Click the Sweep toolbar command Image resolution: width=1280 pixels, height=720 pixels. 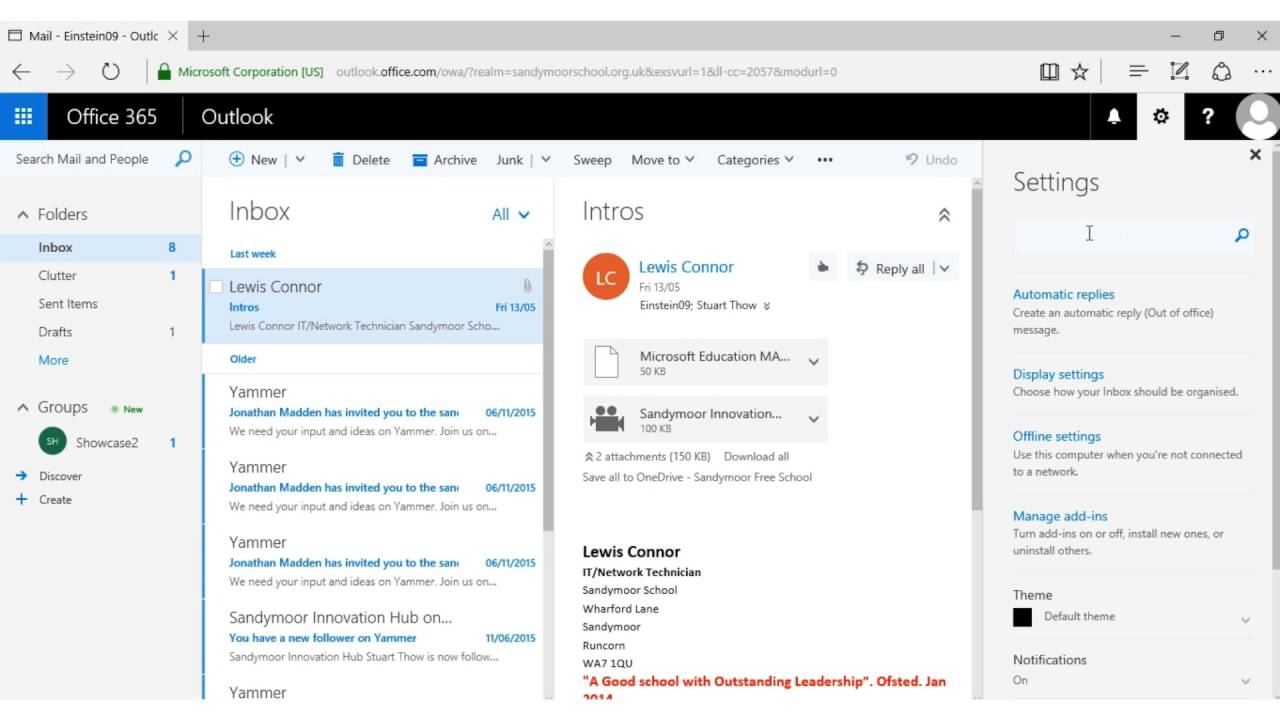coord(592,160)
